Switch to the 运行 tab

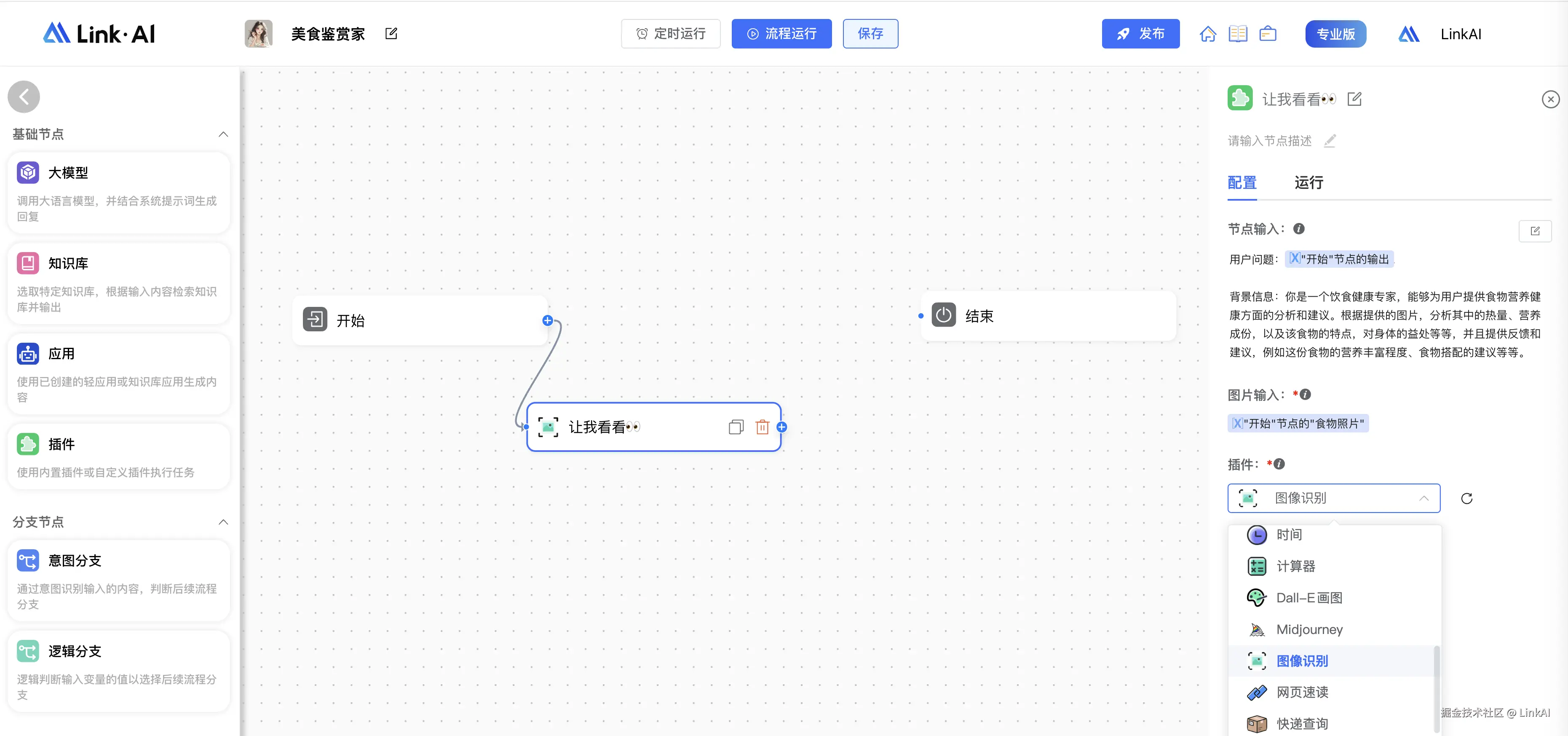[x=1308, y=183]
